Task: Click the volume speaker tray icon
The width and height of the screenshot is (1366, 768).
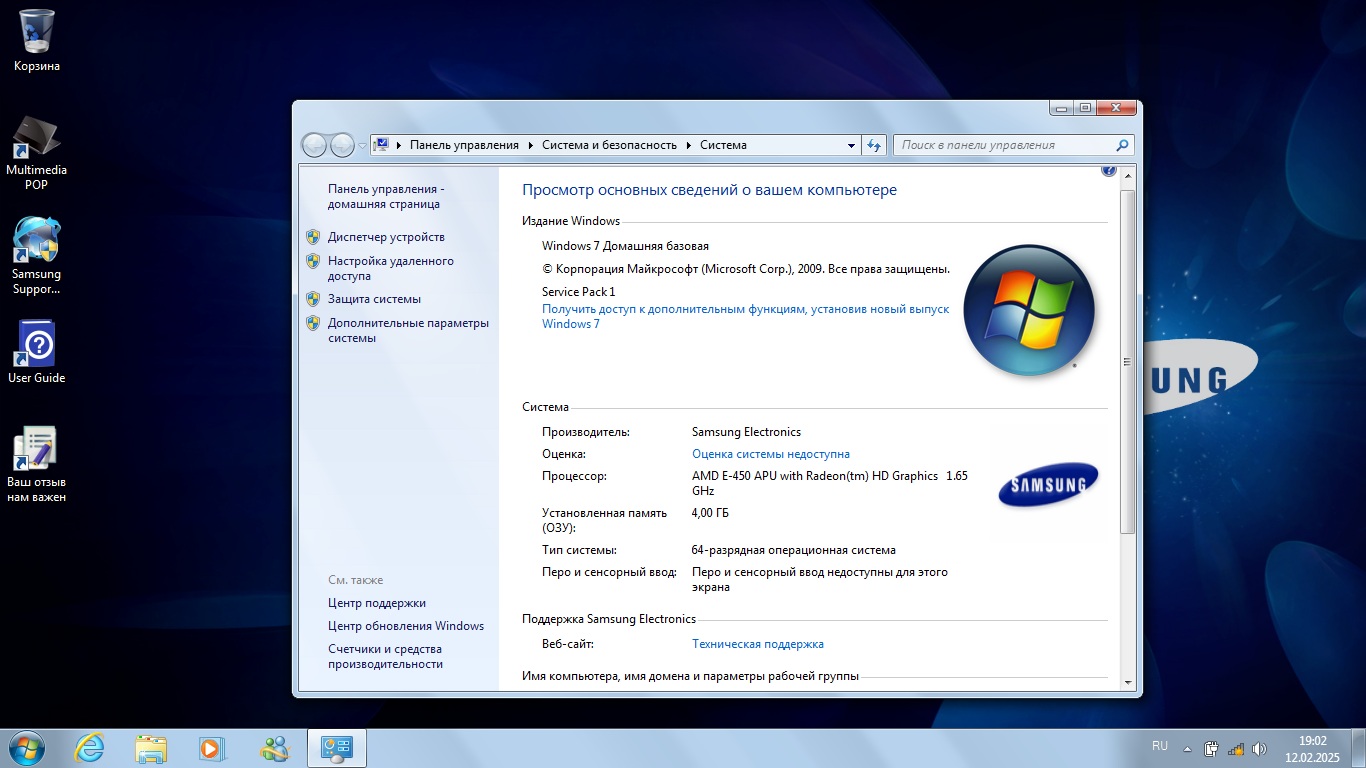Action: point(1259,749)
